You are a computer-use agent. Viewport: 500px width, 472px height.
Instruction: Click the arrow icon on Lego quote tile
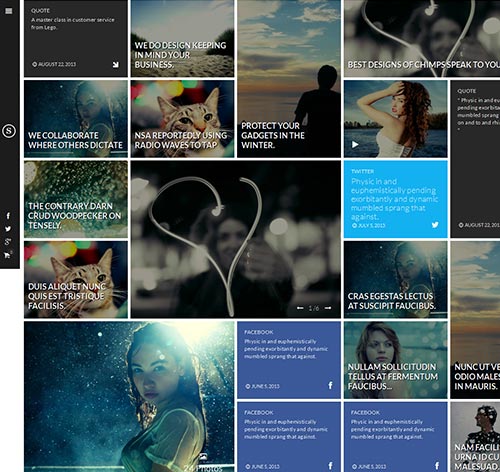pyautogui.click(x=116, y=65)
